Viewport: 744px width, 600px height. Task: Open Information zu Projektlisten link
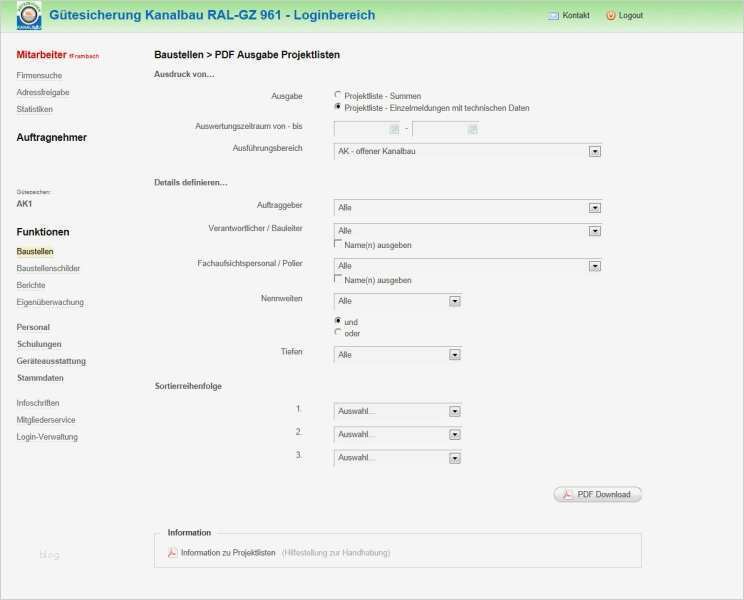click(x=228, y=553)
